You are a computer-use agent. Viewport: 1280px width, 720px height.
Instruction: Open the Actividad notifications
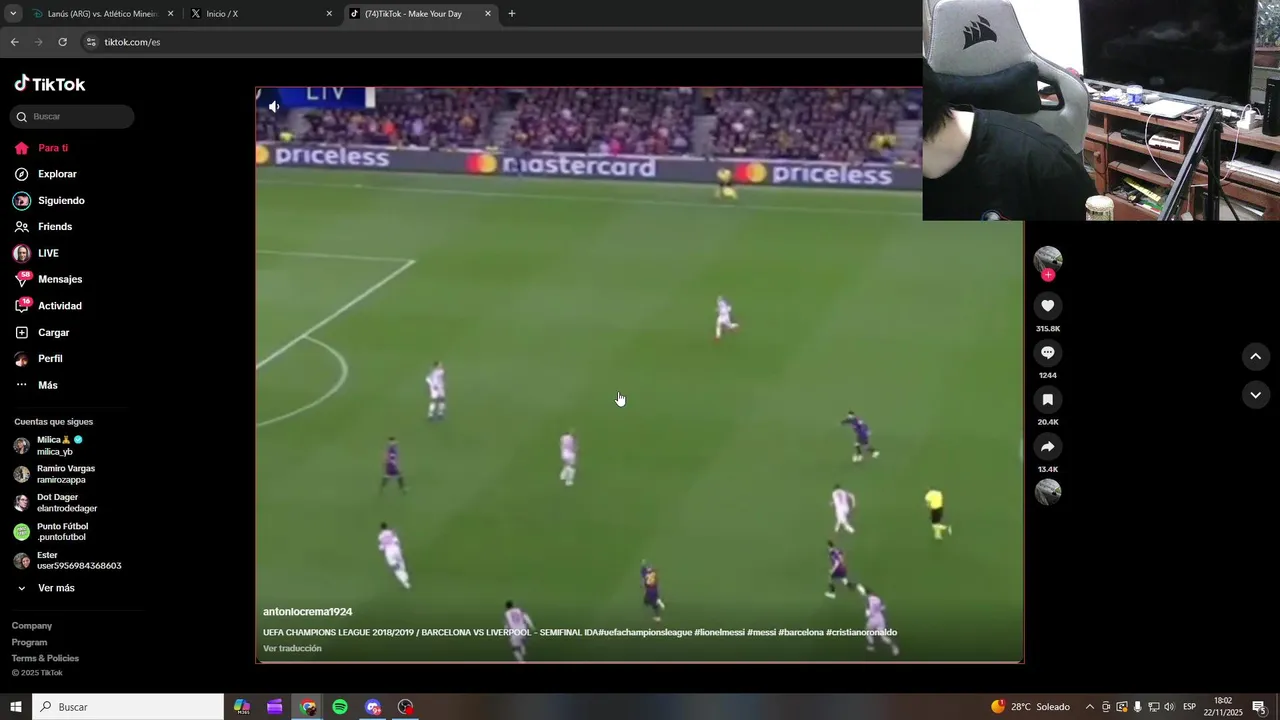[48, 306]
